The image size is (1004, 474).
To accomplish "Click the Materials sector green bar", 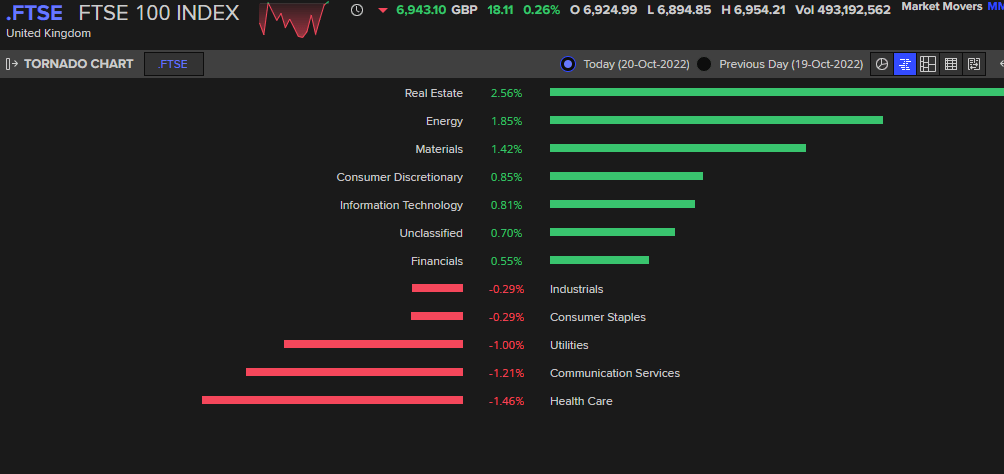I will 678,148.
